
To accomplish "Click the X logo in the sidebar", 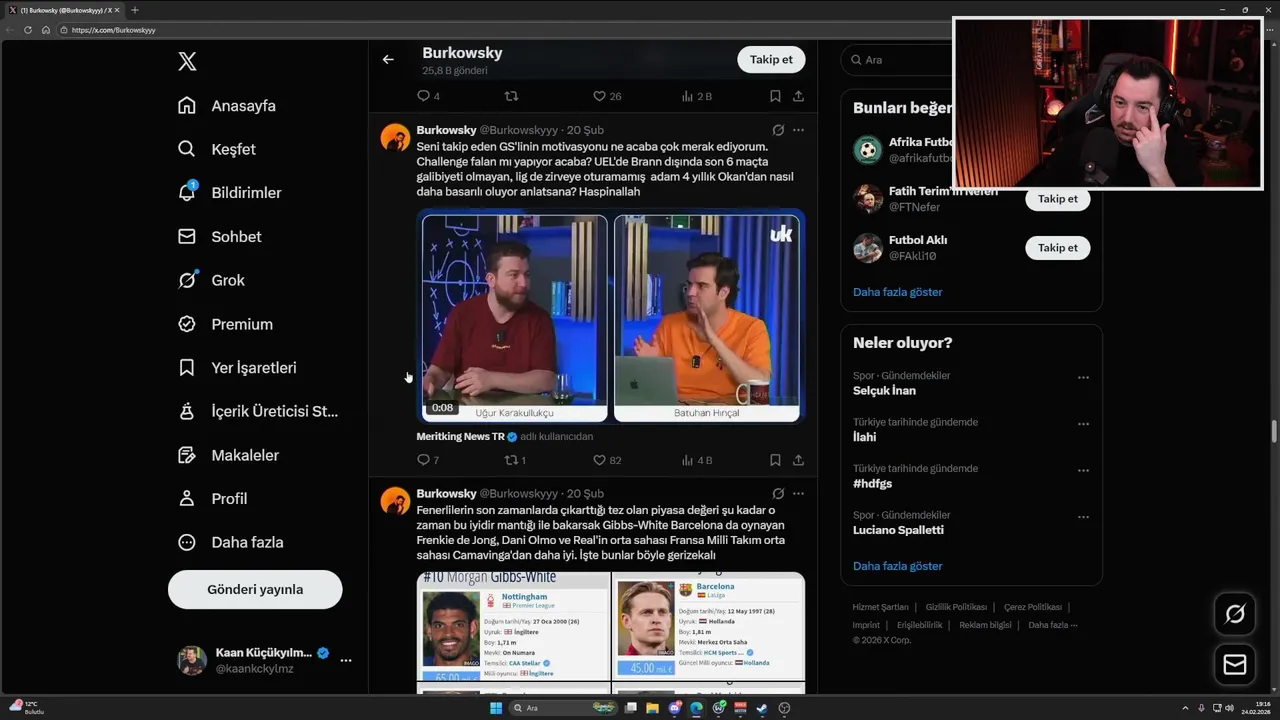I will coord(187,61).
